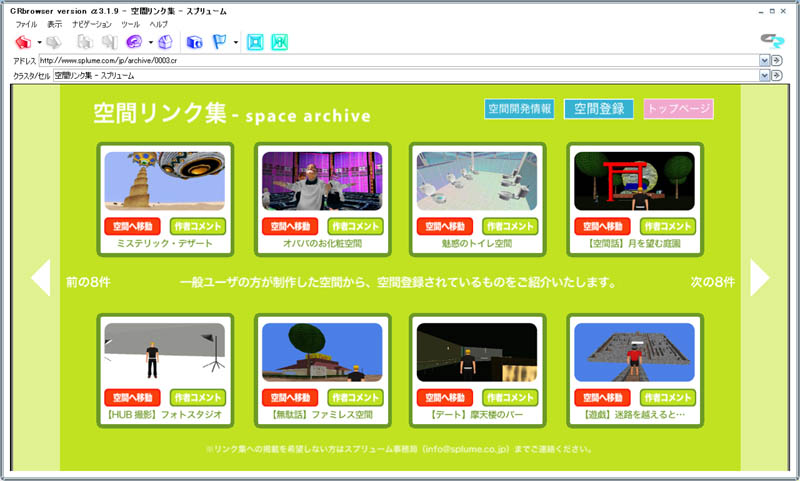Image resolution: width=800 pixels, height=481 pixels.
Task: Open the 月を望む庭園 torii thumbnail
Action: pyautogui.click(x=635, y=181)
